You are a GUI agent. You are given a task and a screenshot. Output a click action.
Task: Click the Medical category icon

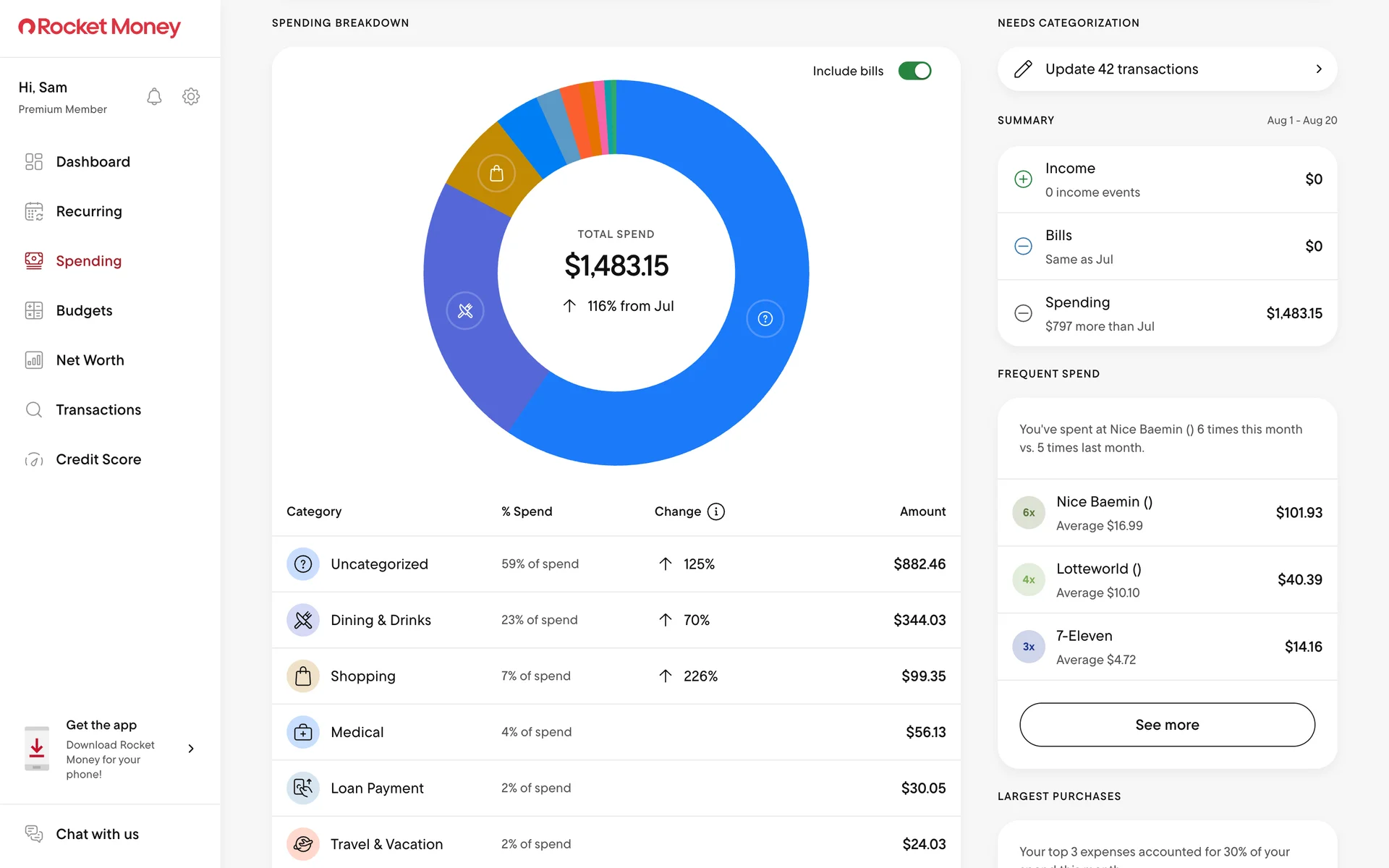click(x=303, y=732)
